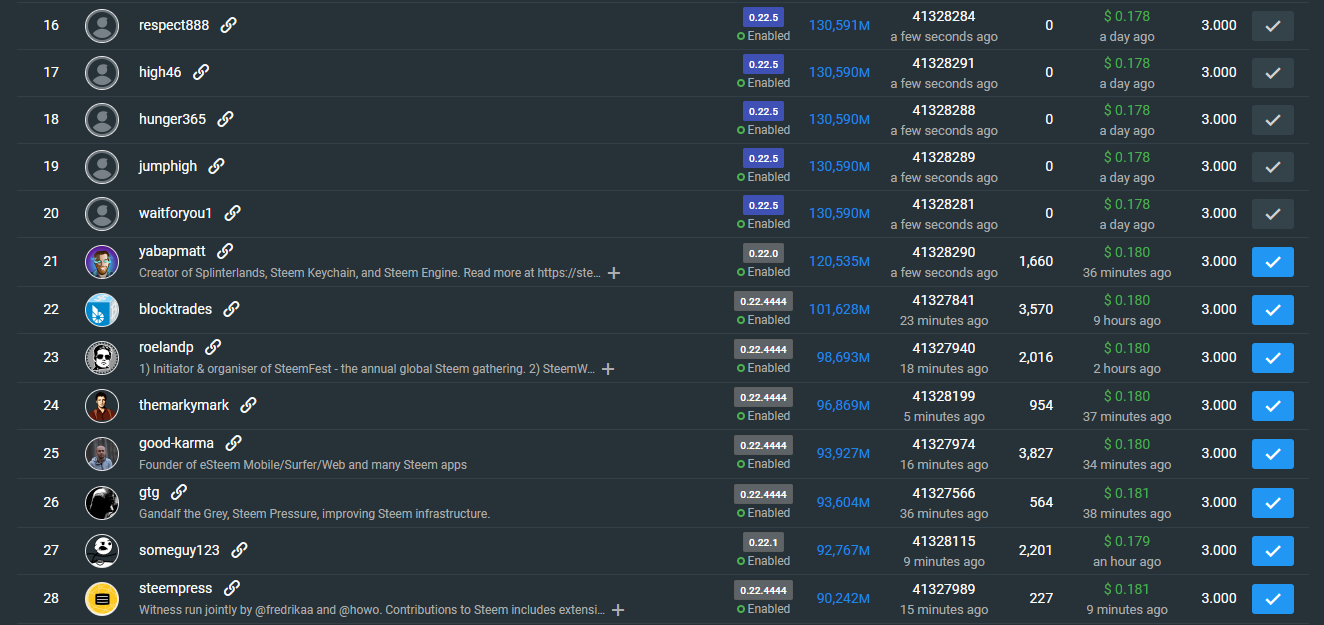Open link icon next to gtg
This screenshot has width=1324, height=625.
[179, 492]
